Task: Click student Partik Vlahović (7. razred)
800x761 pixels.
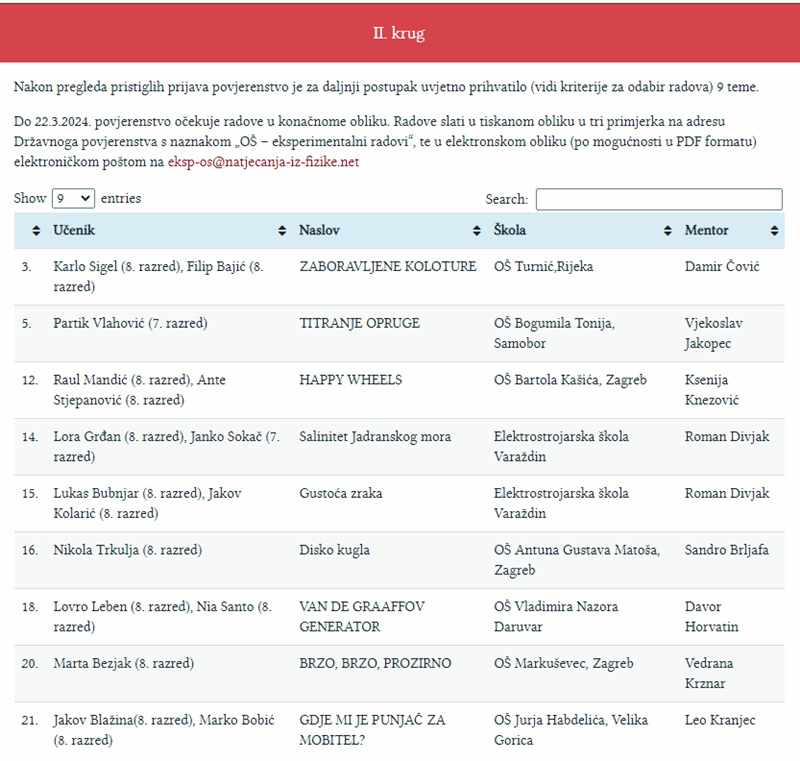Action: pos(130,323)
